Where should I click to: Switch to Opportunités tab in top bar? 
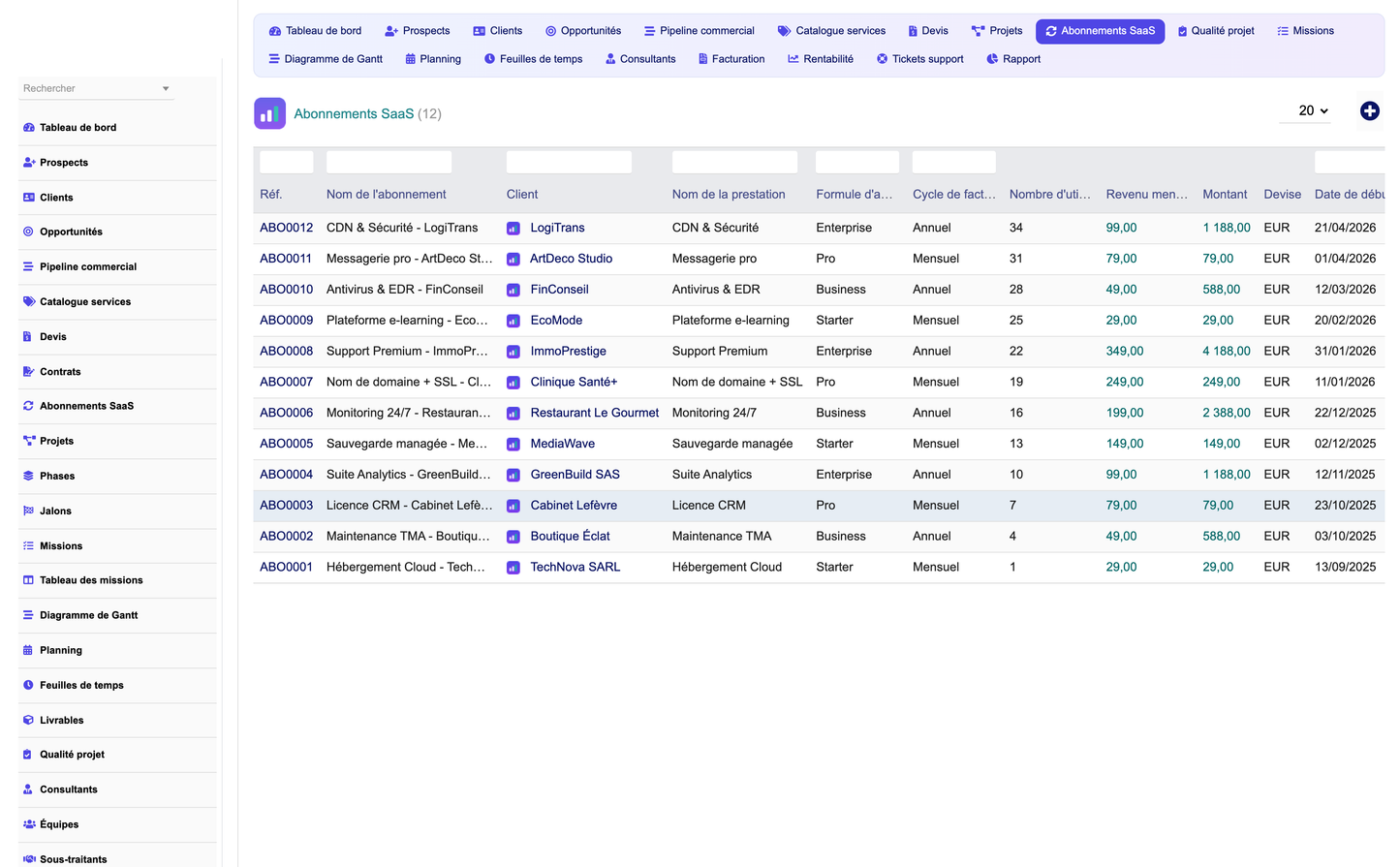(x=583, y=31)
